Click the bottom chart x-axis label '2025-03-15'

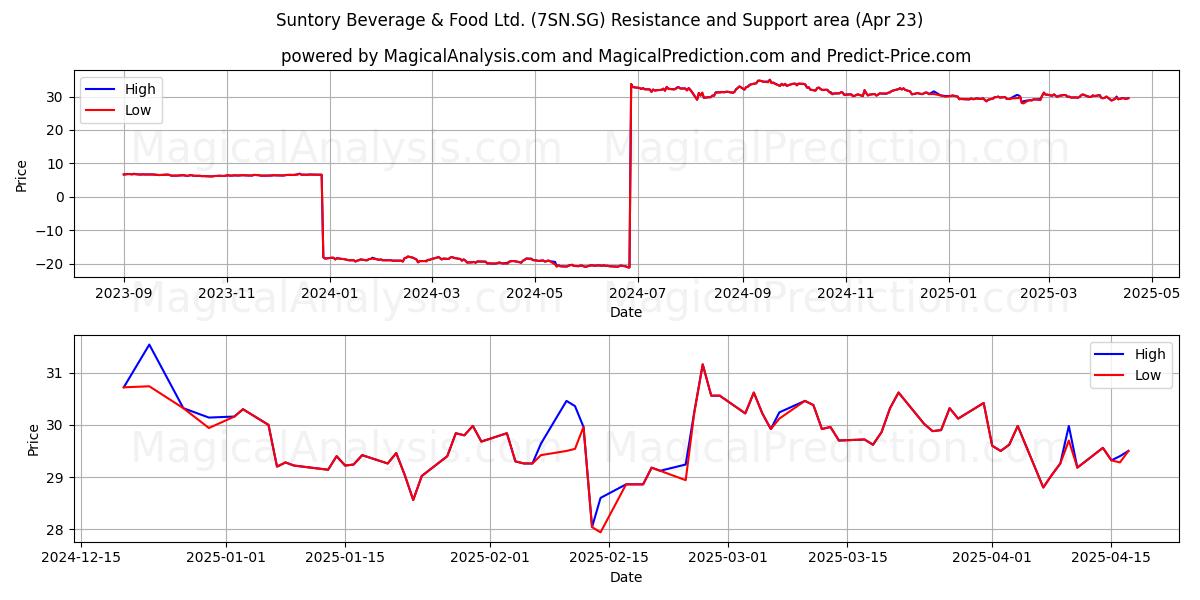pos(847,558)
